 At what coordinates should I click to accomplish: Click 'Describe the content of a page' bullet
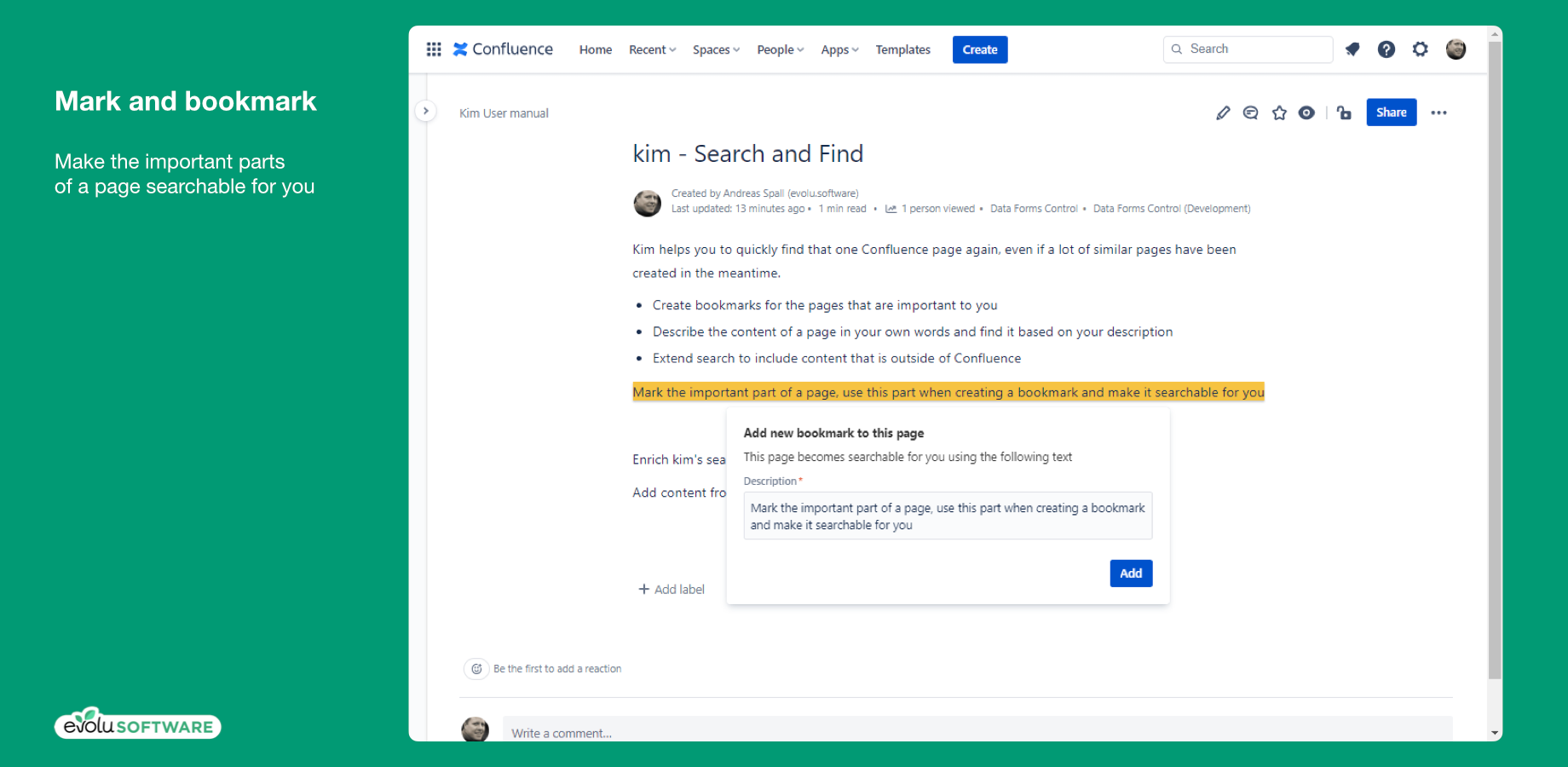(913, 332)
